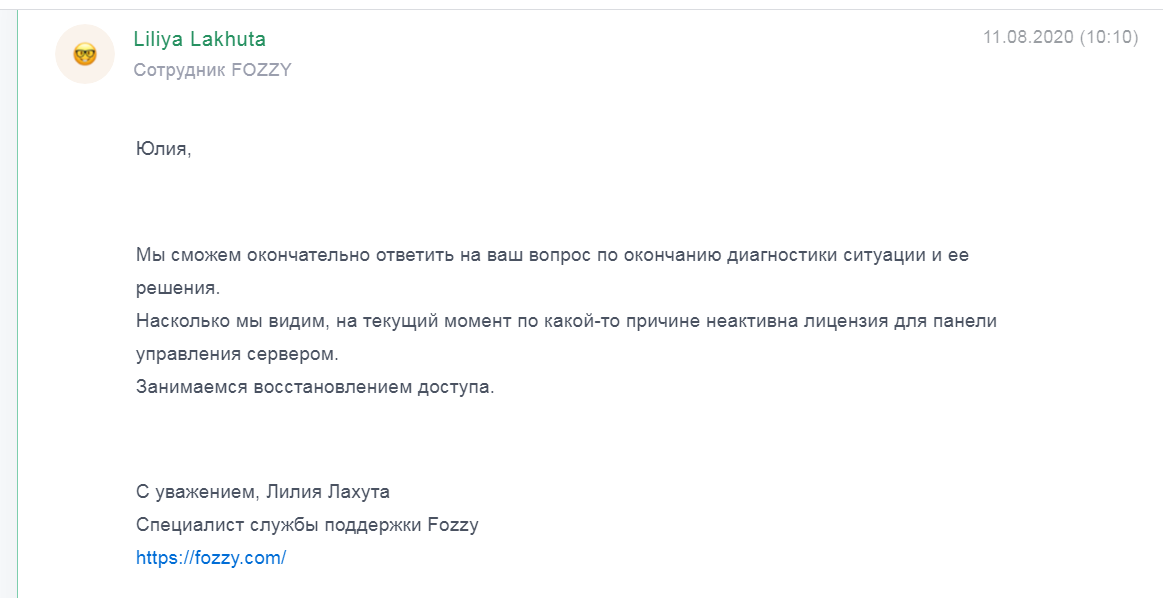1163x598 pixels.
Task: Click the time '(10:10)' in the timestamp
Action: point(1110,38)
